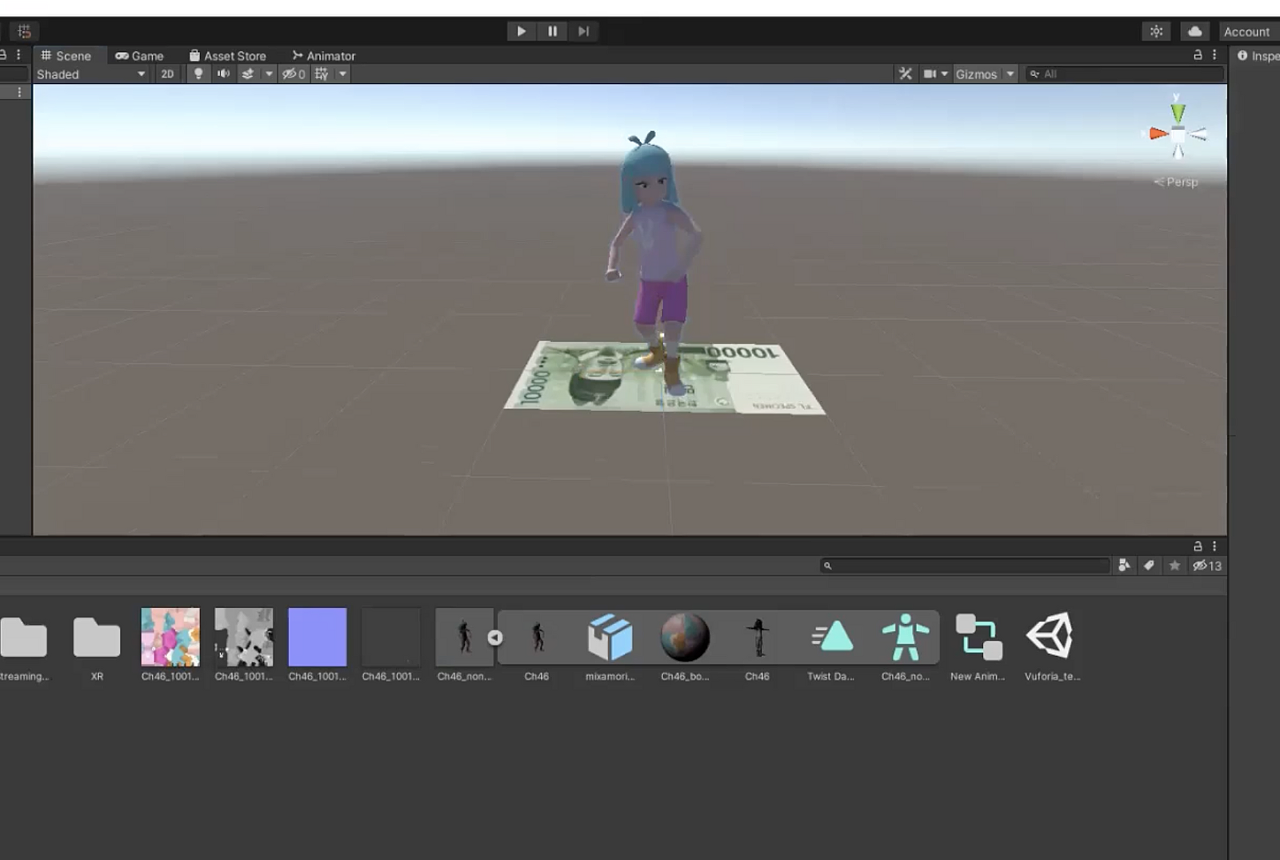Toggle hidden packages eye icon 13
Image resolution: width=1280 pixels, height=860 pixels.
(1207, 566)
